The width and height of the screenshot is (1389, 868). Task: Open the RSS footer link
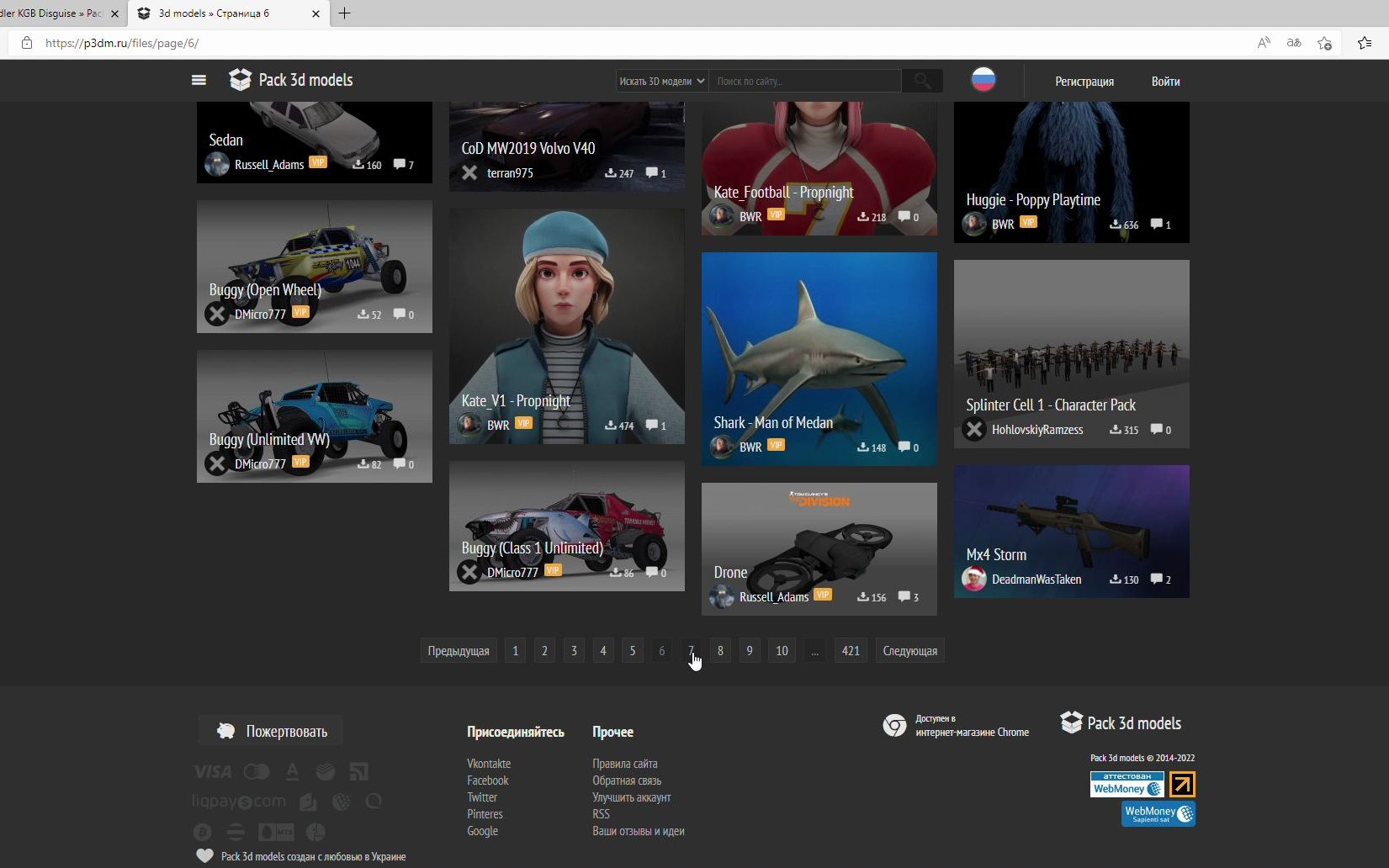click(x=601, y=814)
